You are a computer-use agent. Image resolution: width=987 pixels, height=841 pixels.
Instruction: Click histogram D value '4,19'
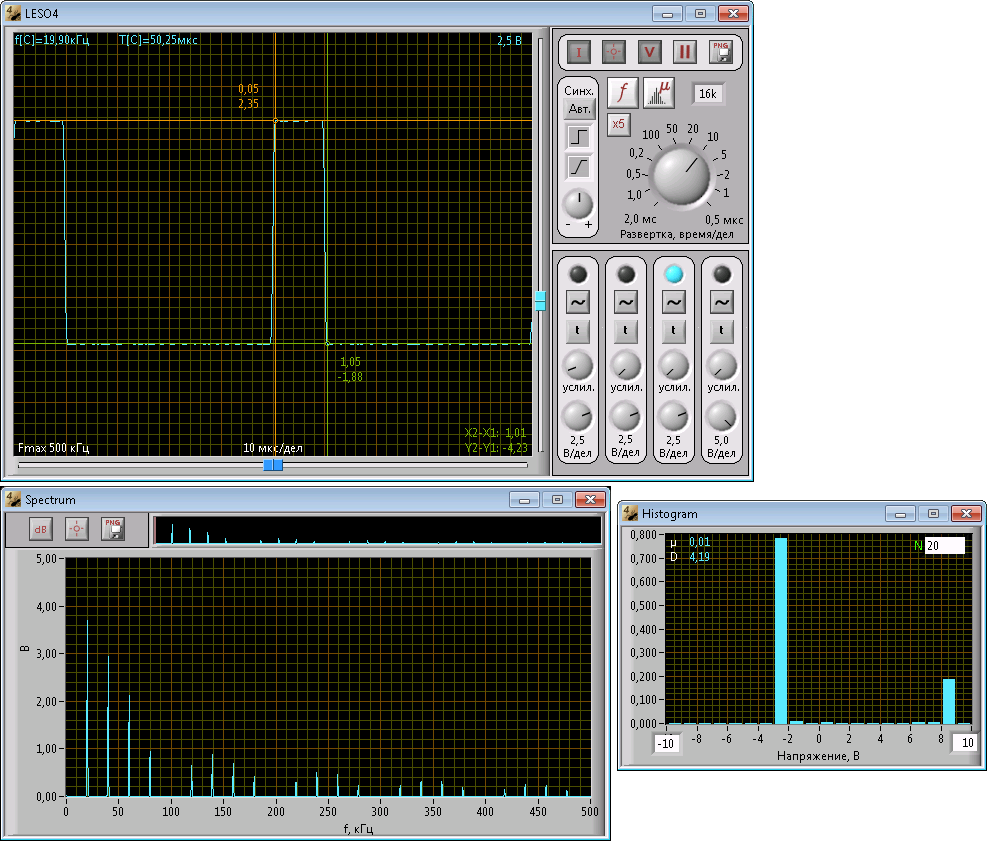coord(699,557)
